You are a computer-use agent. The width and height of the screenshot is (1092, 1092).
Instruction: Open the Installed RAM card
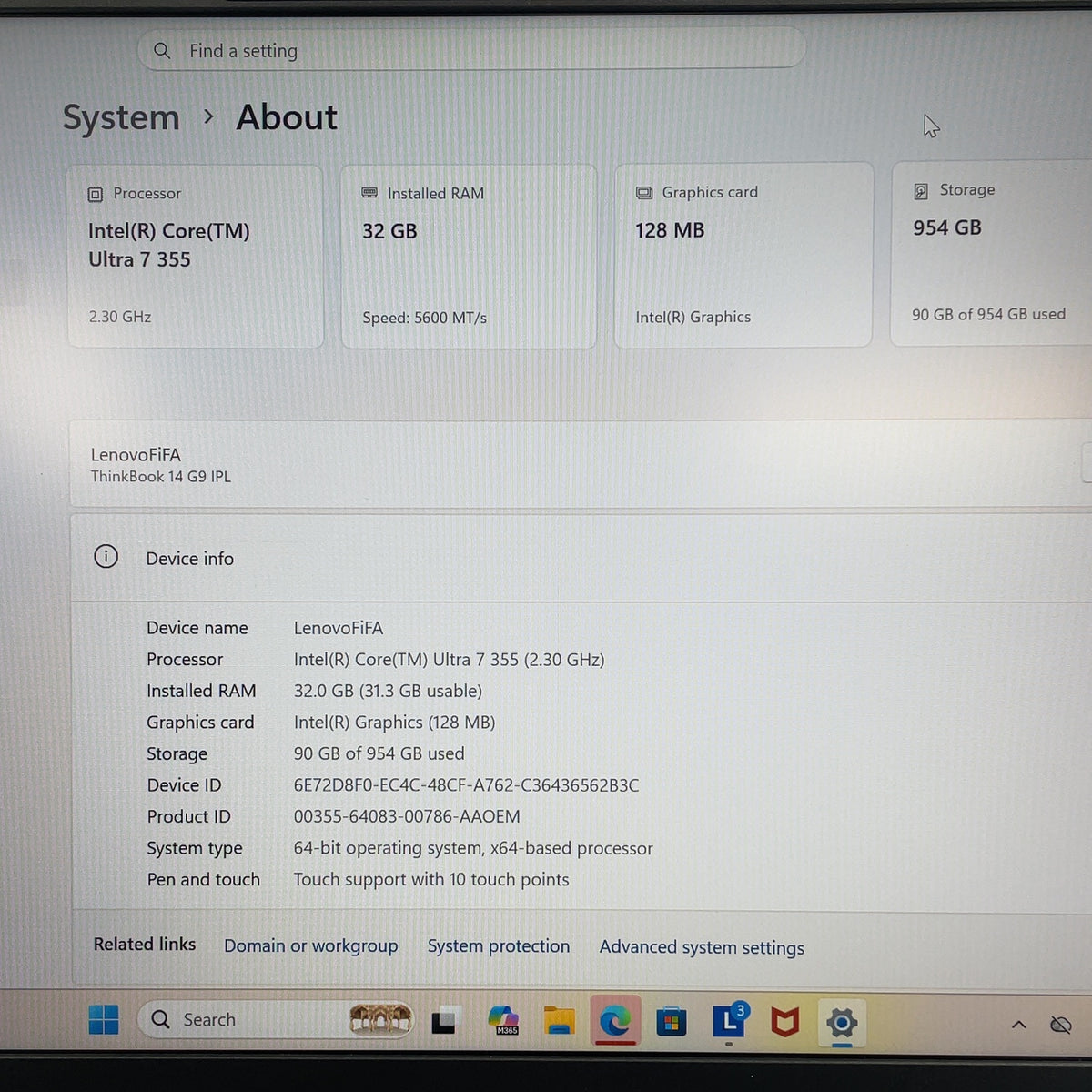point(469,256)
